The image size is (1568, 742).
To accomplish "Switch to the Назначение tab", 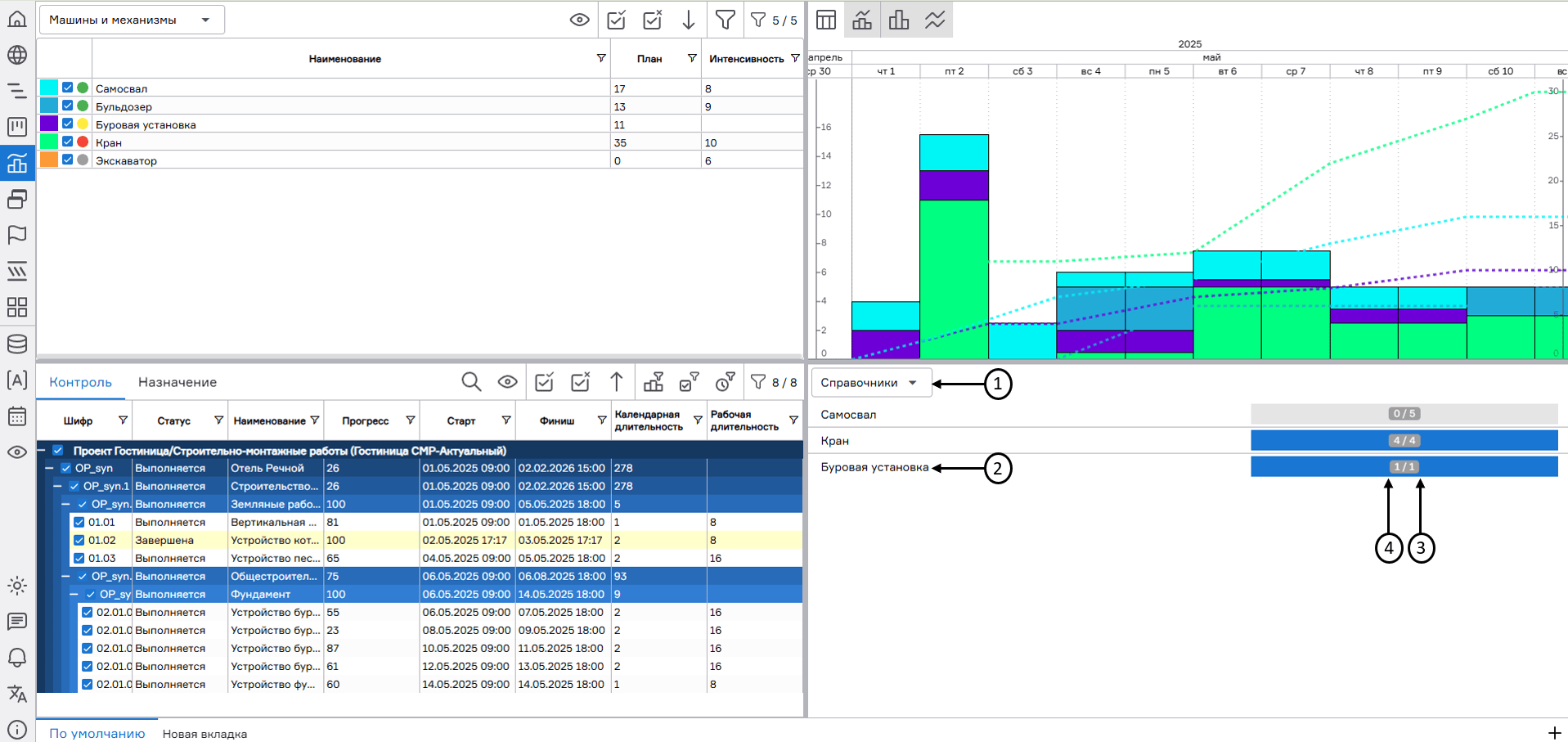I will [x=177, y=382].
